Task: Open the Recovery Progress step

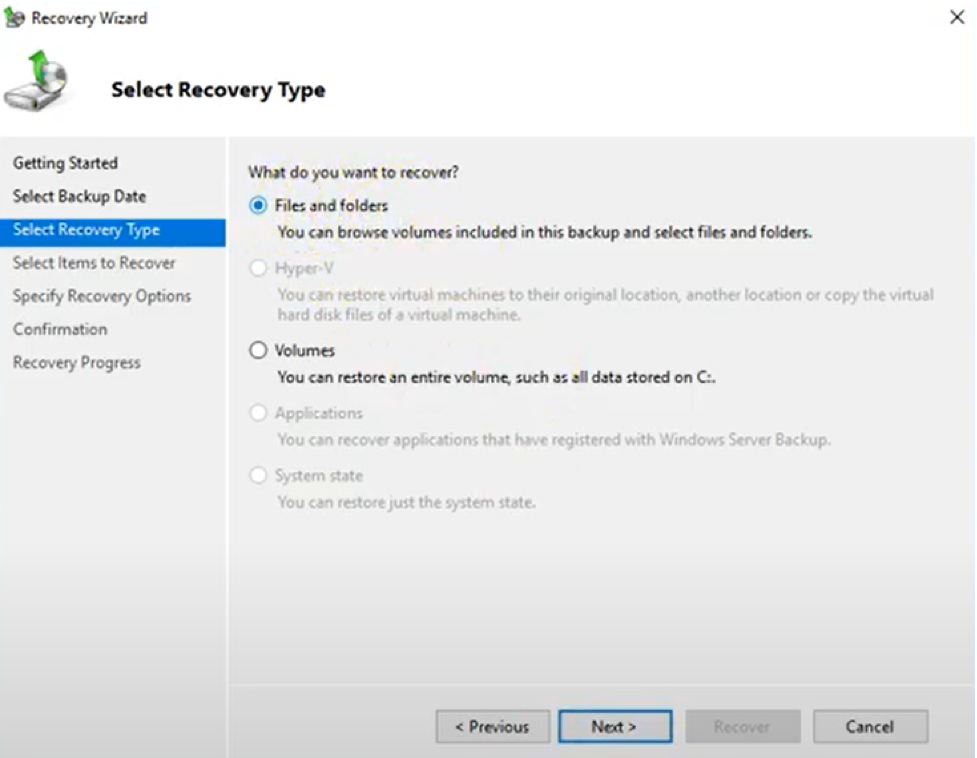Action: 76,362
